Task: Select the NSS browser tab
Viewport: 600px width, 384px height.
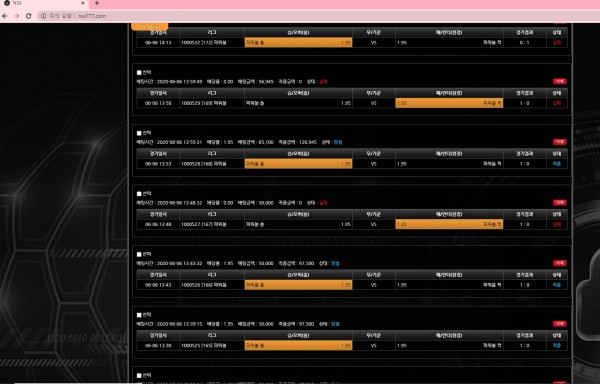Action: coord(44,3)
